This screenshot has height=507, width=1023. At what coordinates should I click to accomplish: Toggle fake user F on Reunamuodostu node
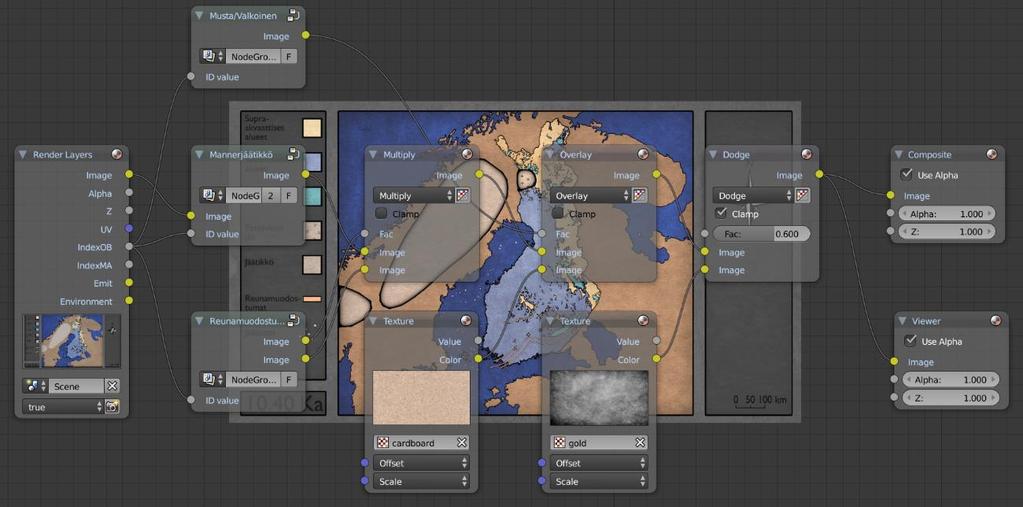[x=289, y=380]
